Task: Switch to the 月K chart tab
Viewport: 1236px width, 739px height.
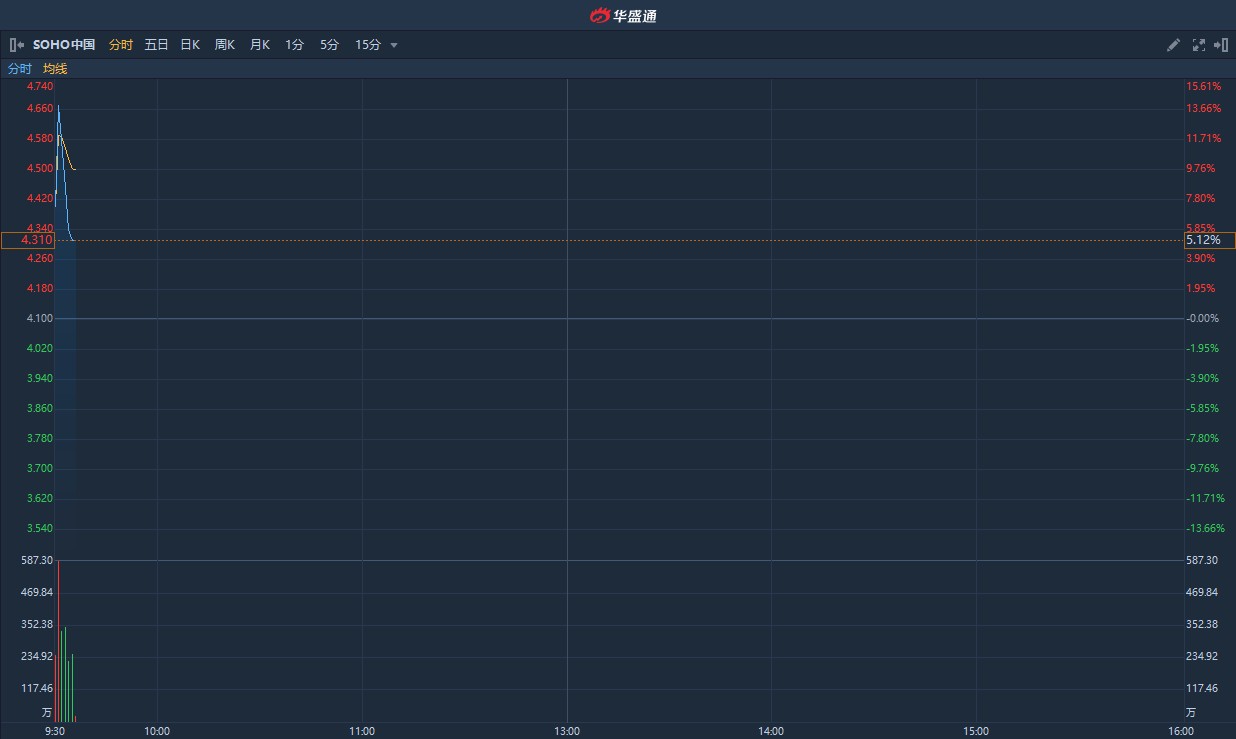Action: tap(260, 45)
